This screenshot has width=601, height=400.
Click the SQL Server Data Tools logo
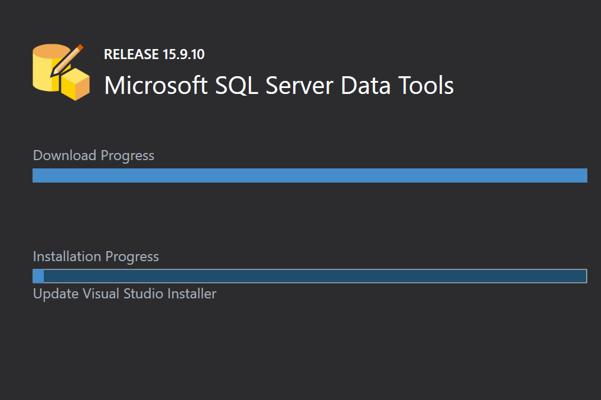[61, 72]
